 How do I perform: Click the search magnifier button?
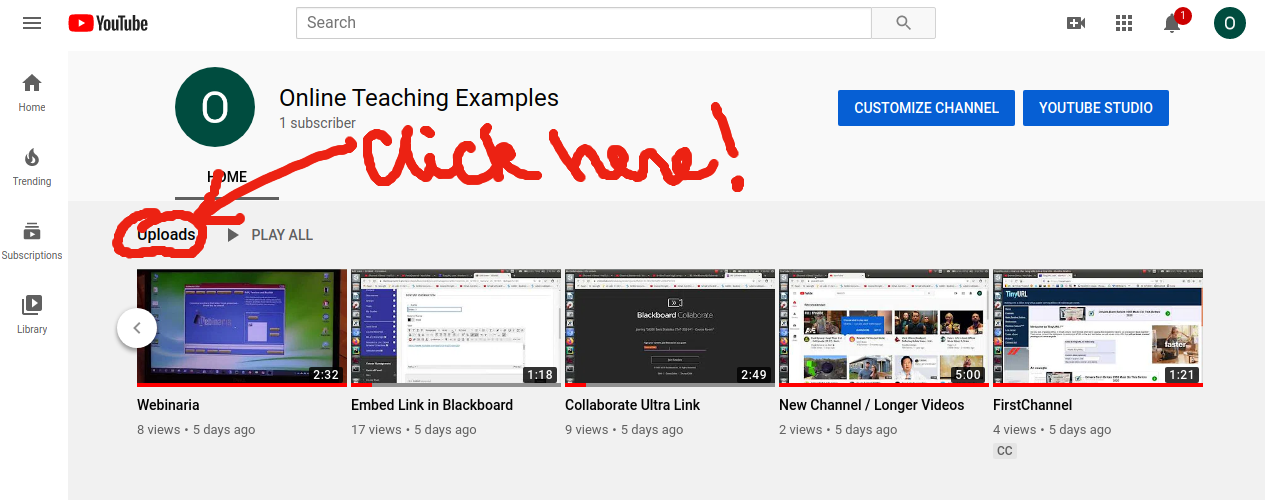click(903, 23)
